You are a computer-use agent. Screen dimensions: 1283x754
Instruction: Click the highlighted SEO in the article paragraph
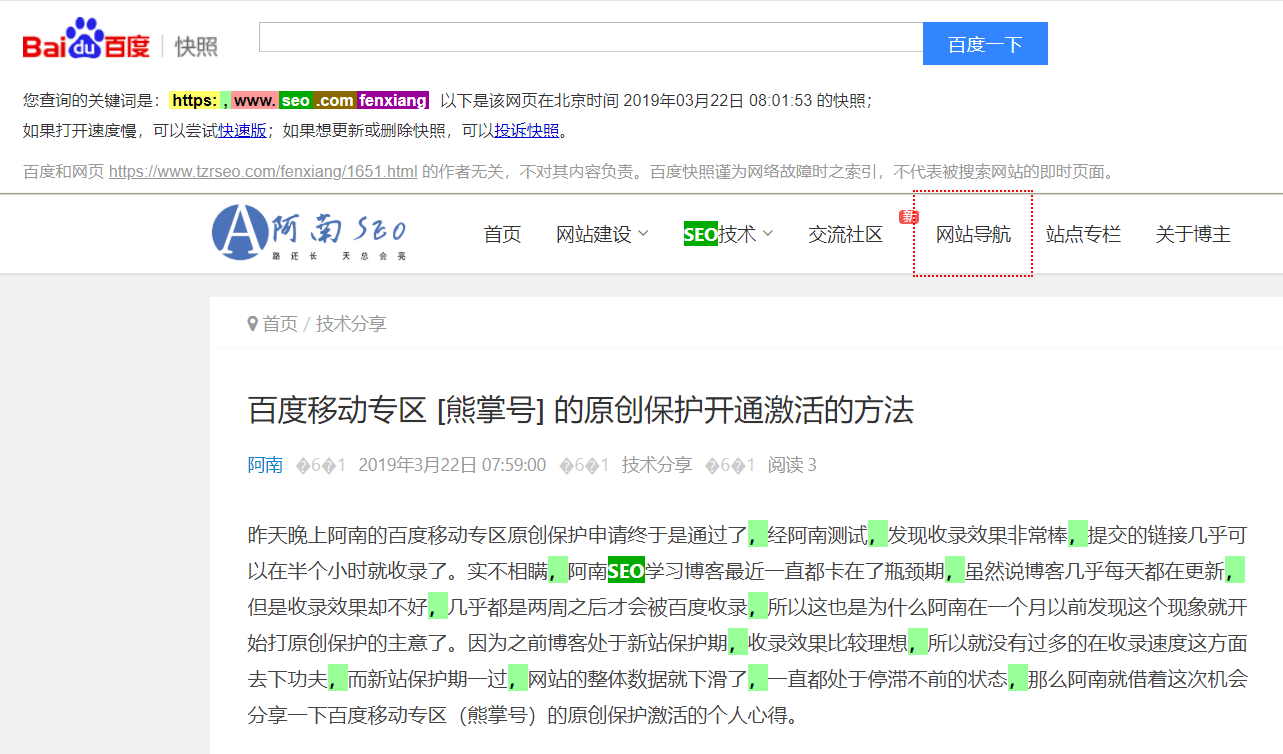pyautogui.click(x=626, y=571)
